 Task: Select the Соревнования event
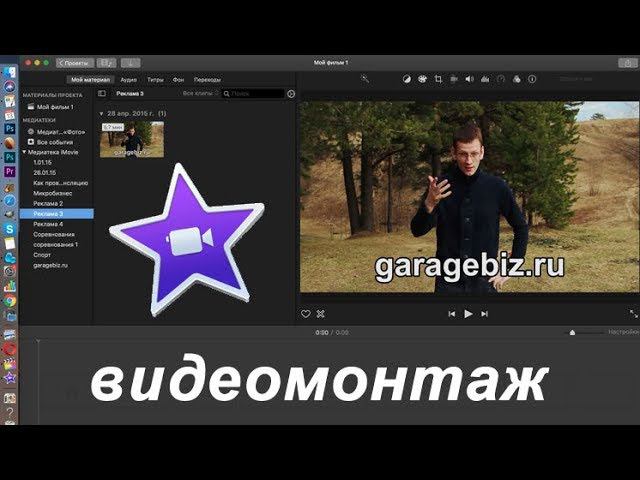(54, 234)
